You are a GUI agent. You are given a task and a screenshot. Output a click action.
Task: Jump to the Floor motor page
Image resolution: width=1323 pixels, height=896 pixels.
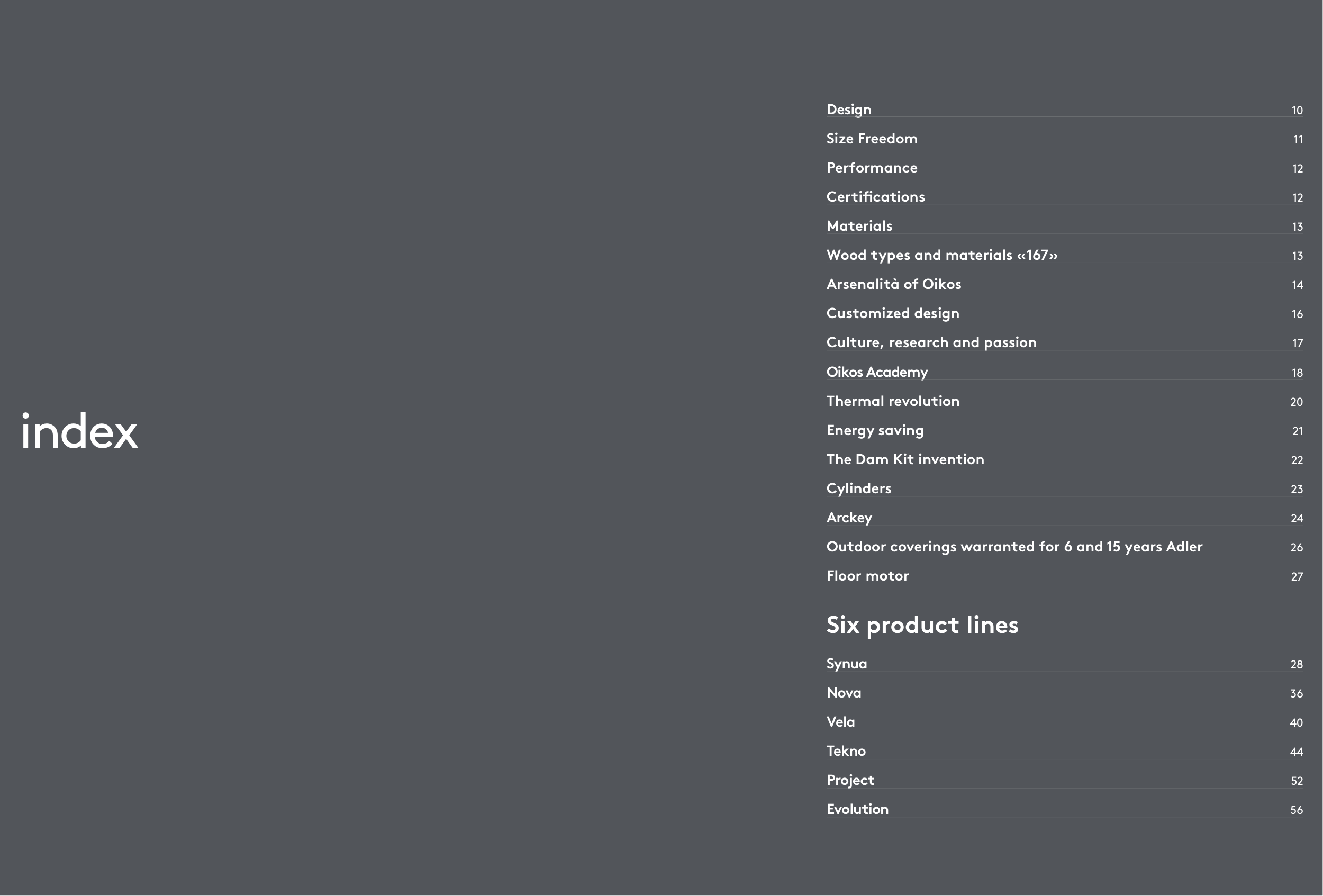tap(867, 575)
